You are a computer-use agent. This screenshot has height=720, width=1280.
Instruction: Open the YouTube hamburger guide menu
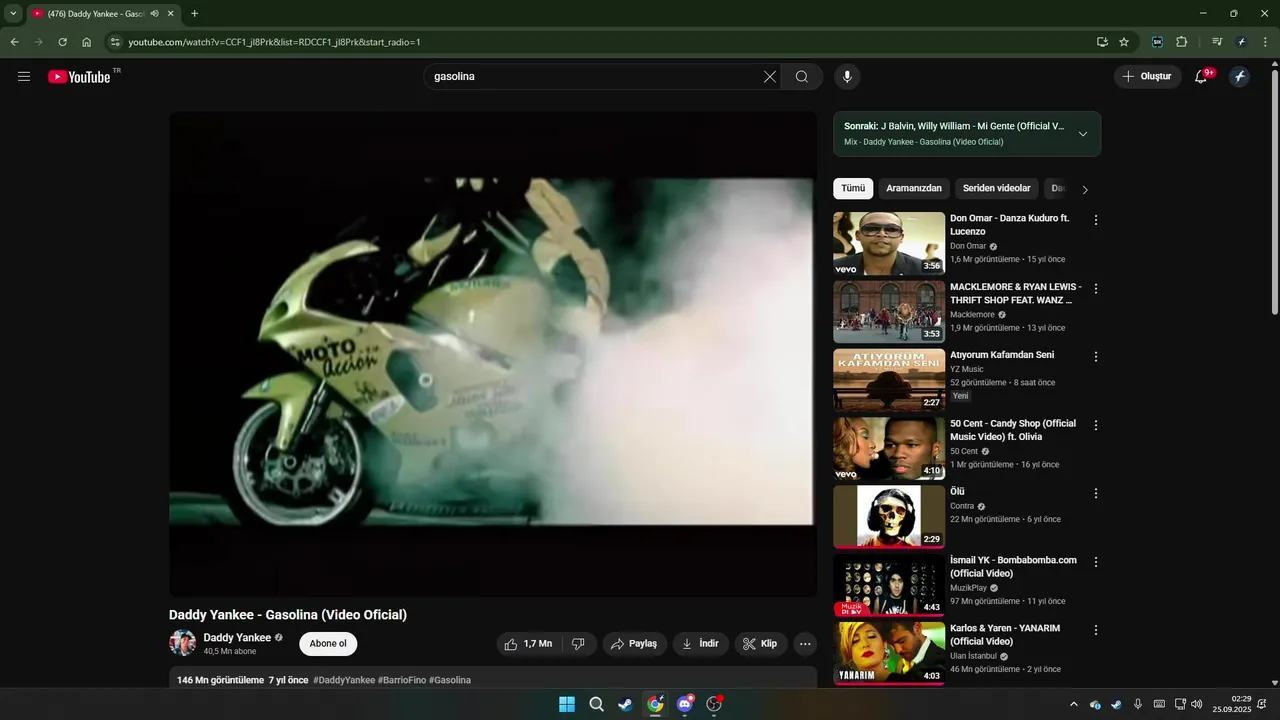[x=24, y=76]
